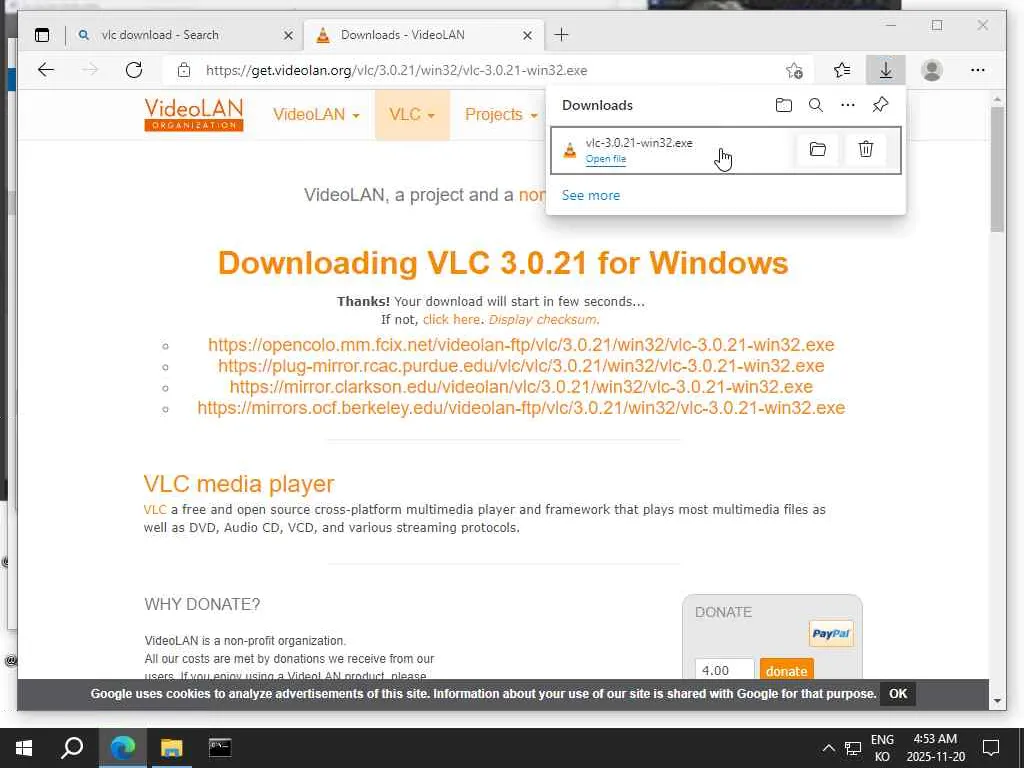Click the address bar URL
This screenshot has height=768, width=1024.
pyautogui.click(x=396, y=71)
